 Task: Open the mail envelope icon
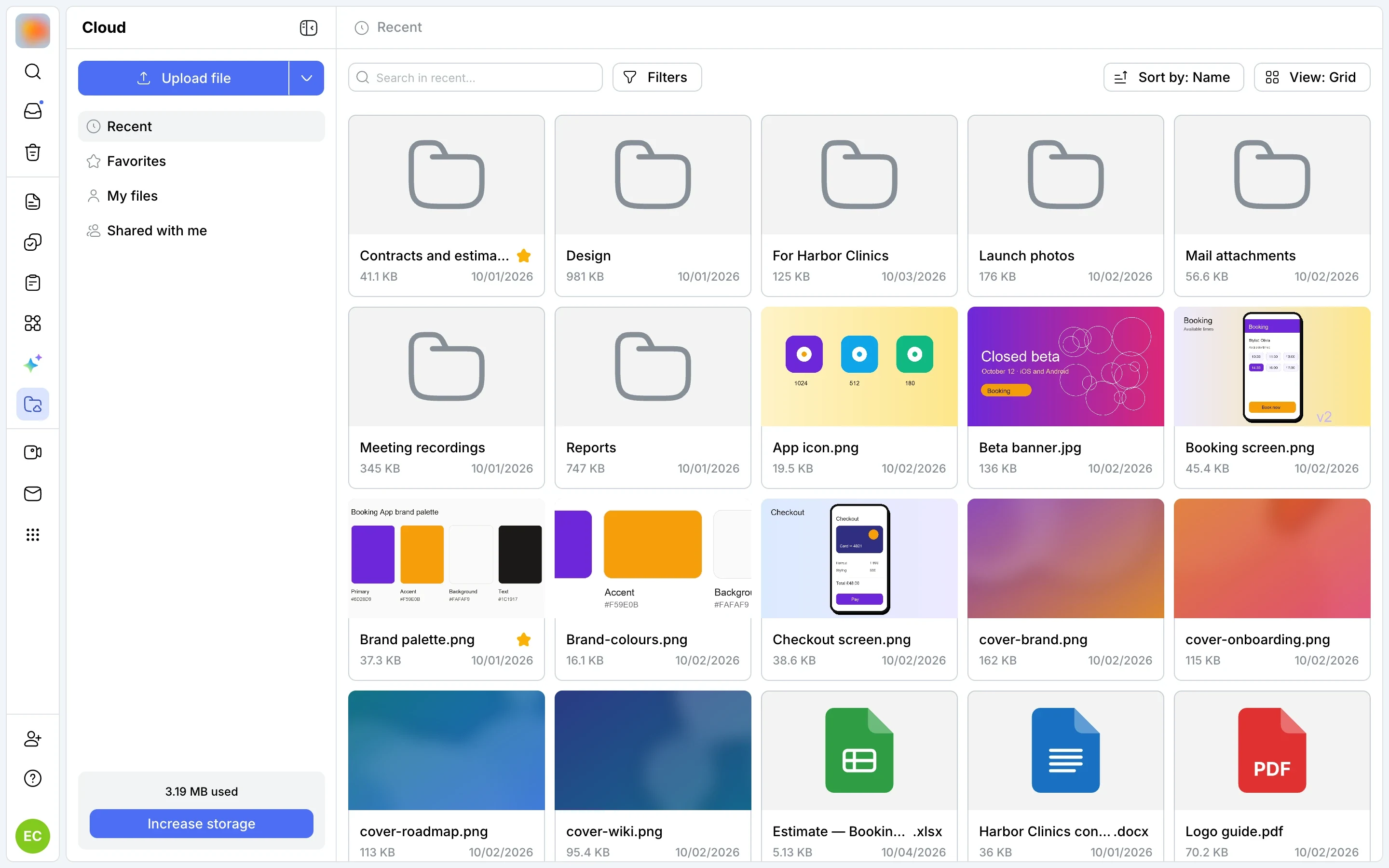[33, 494]
